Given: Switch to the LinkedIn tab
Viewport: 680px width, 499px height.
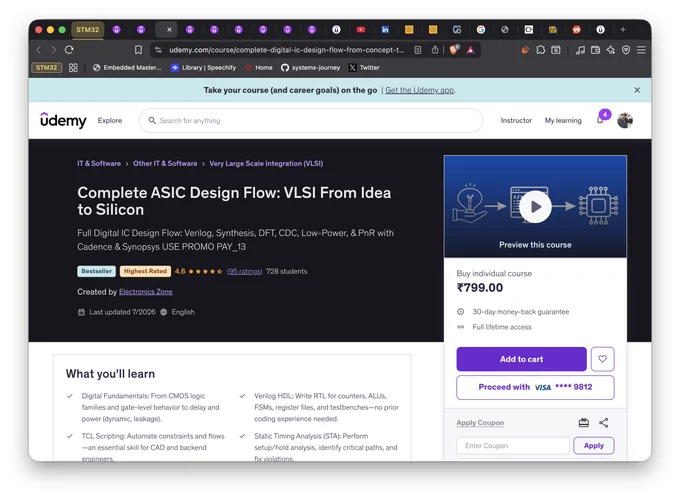Looking at the screenshot, I should pos(385,29).
